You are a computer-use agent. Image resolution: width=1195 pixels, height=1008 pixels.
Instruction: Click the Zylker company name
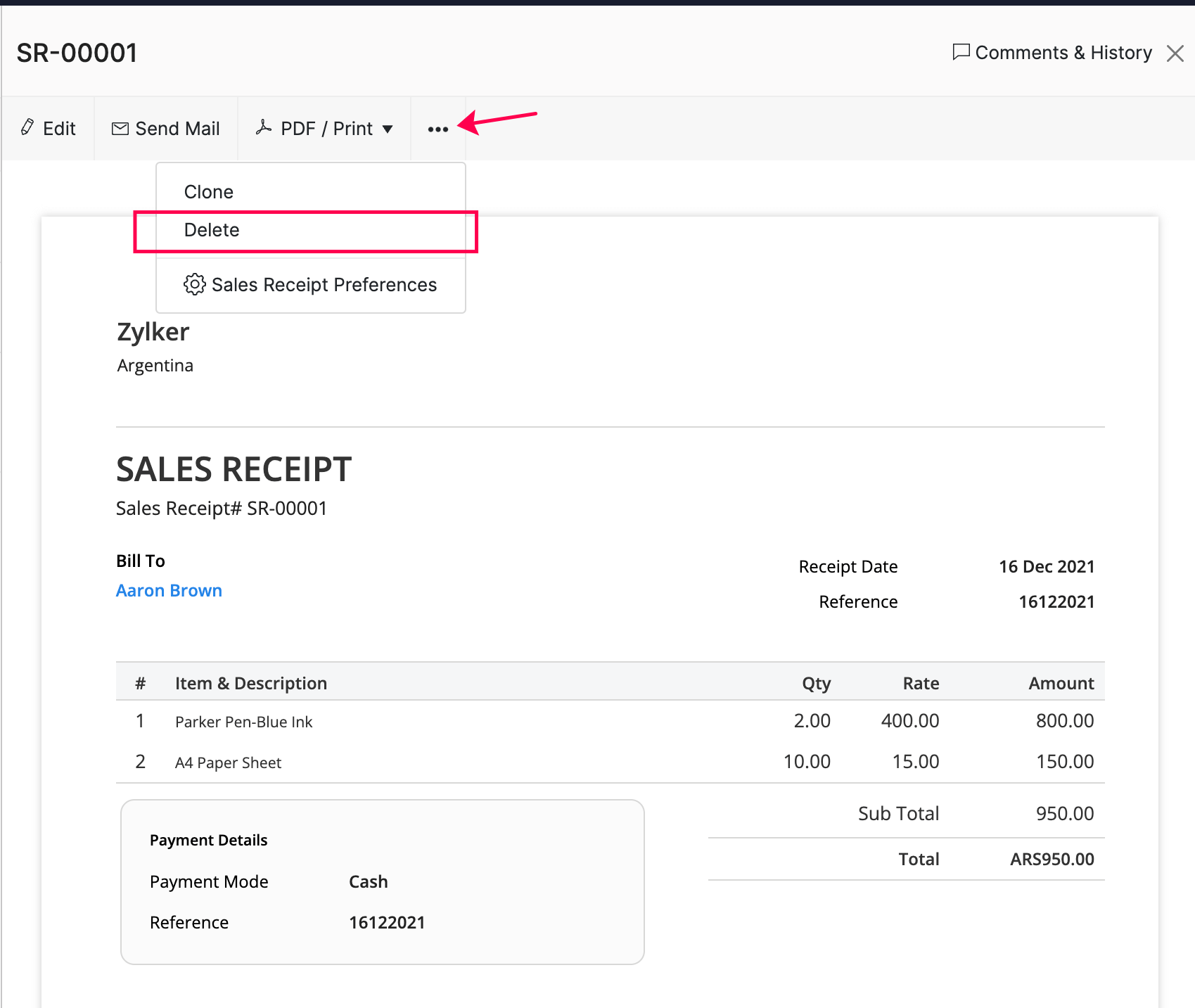point(153,331)
